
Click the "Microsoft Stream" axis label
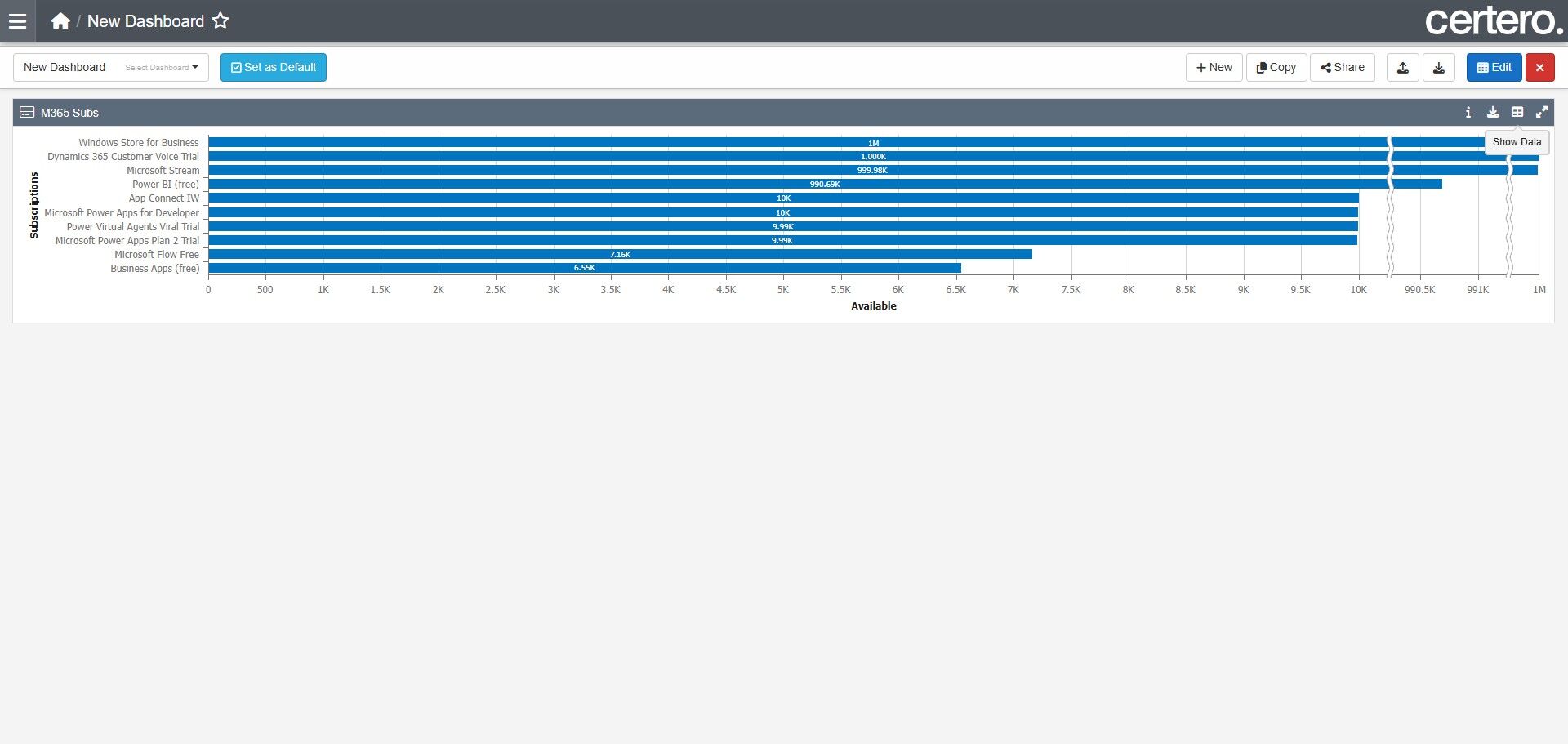click(163, 171)
